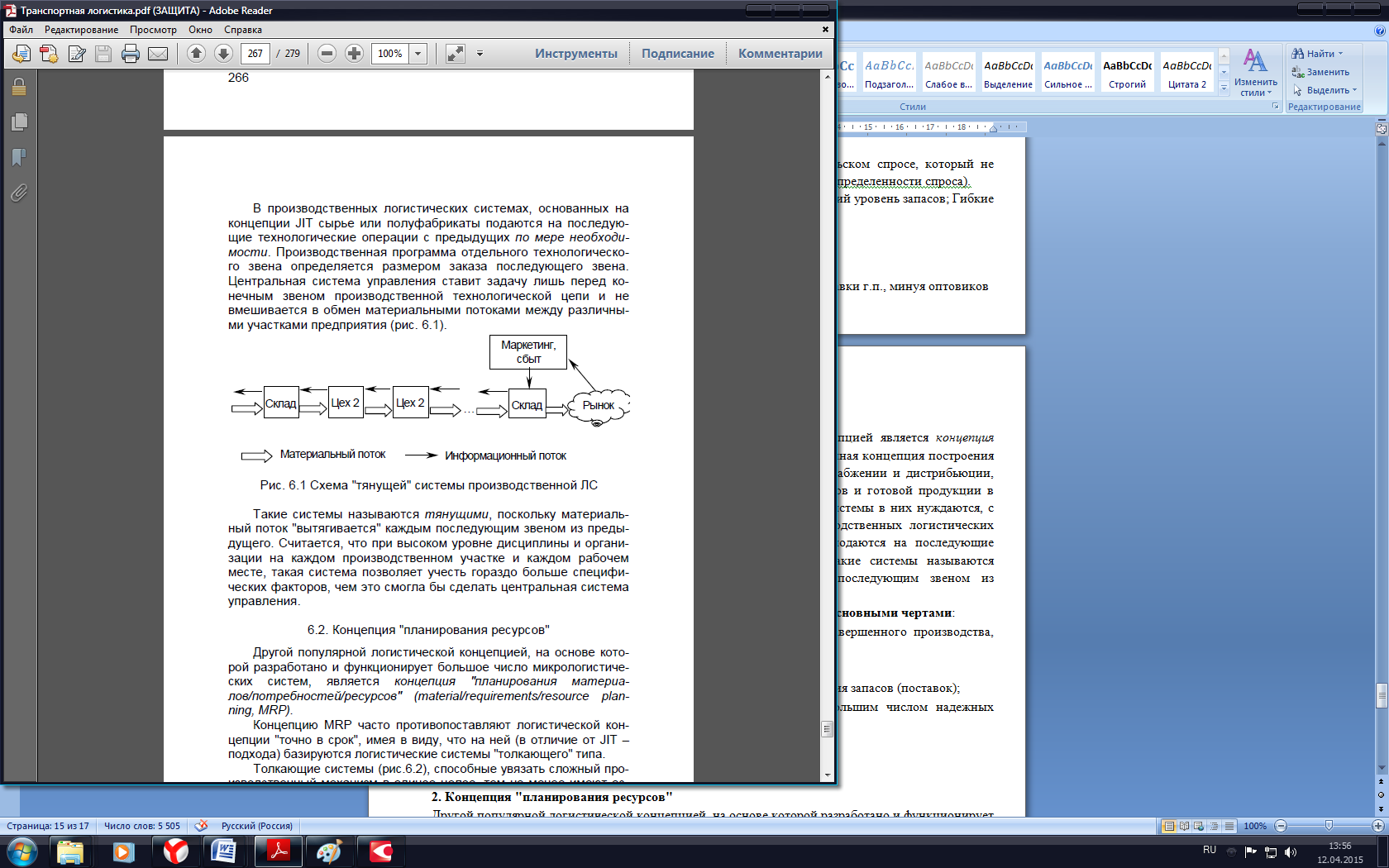This screenshot has height=868, width=1389.
Task: Click the Replace (Заменить) icon in Word
Action: click(1298, 72)
